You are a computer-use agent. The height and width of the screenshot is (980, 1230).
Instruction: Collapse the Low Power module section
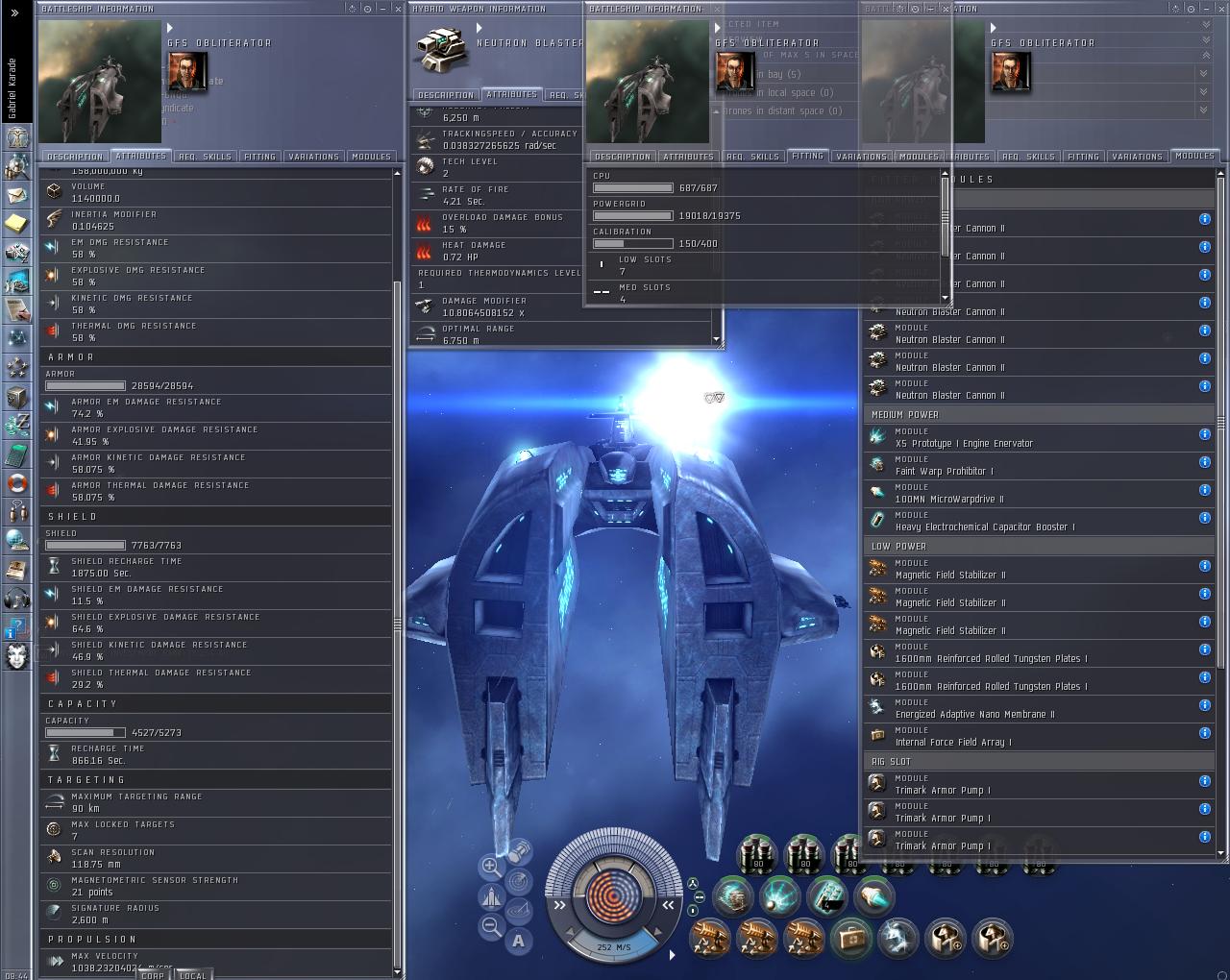click(x=1038, y=547)
